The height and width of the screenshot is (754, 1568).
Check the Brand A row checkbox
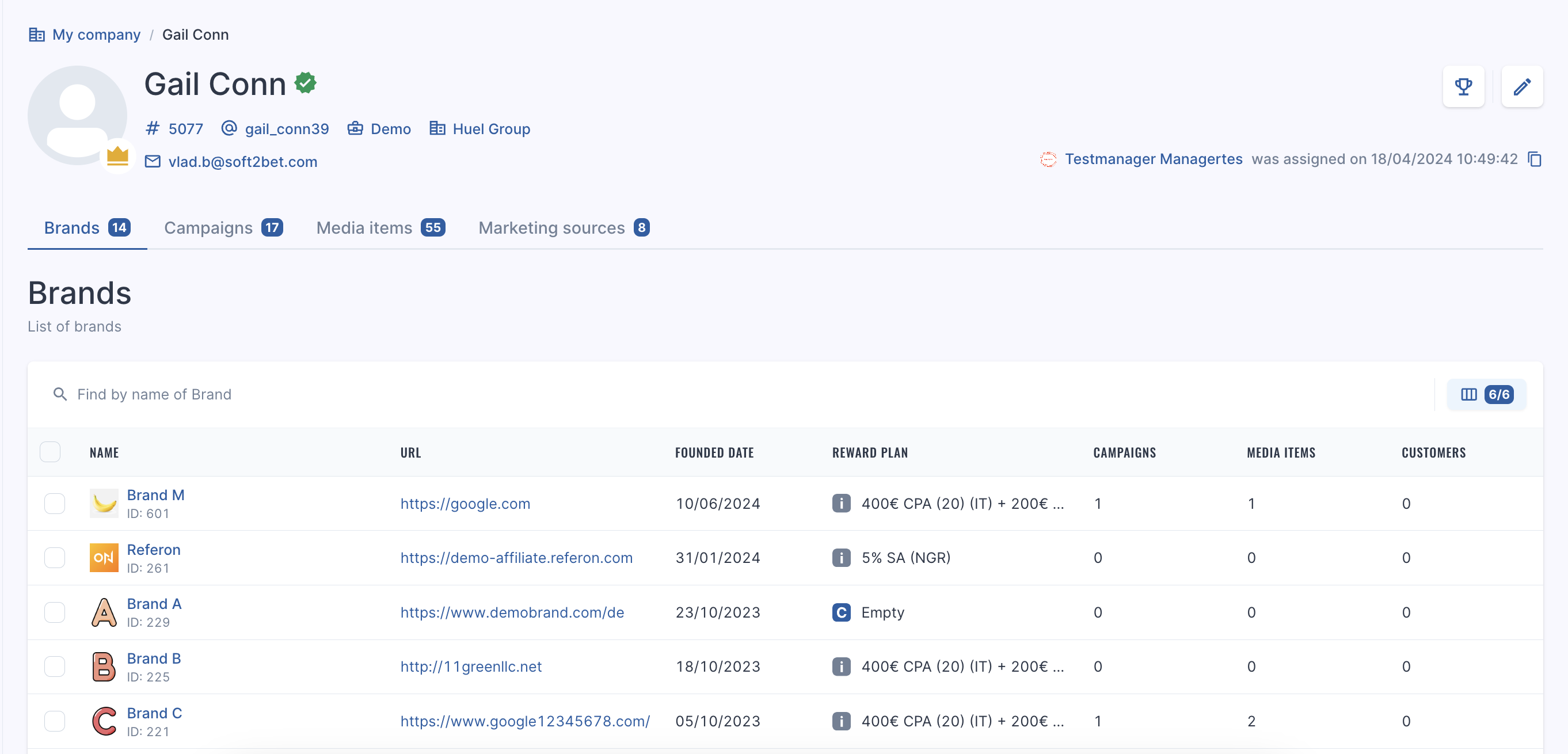point(55,612)
